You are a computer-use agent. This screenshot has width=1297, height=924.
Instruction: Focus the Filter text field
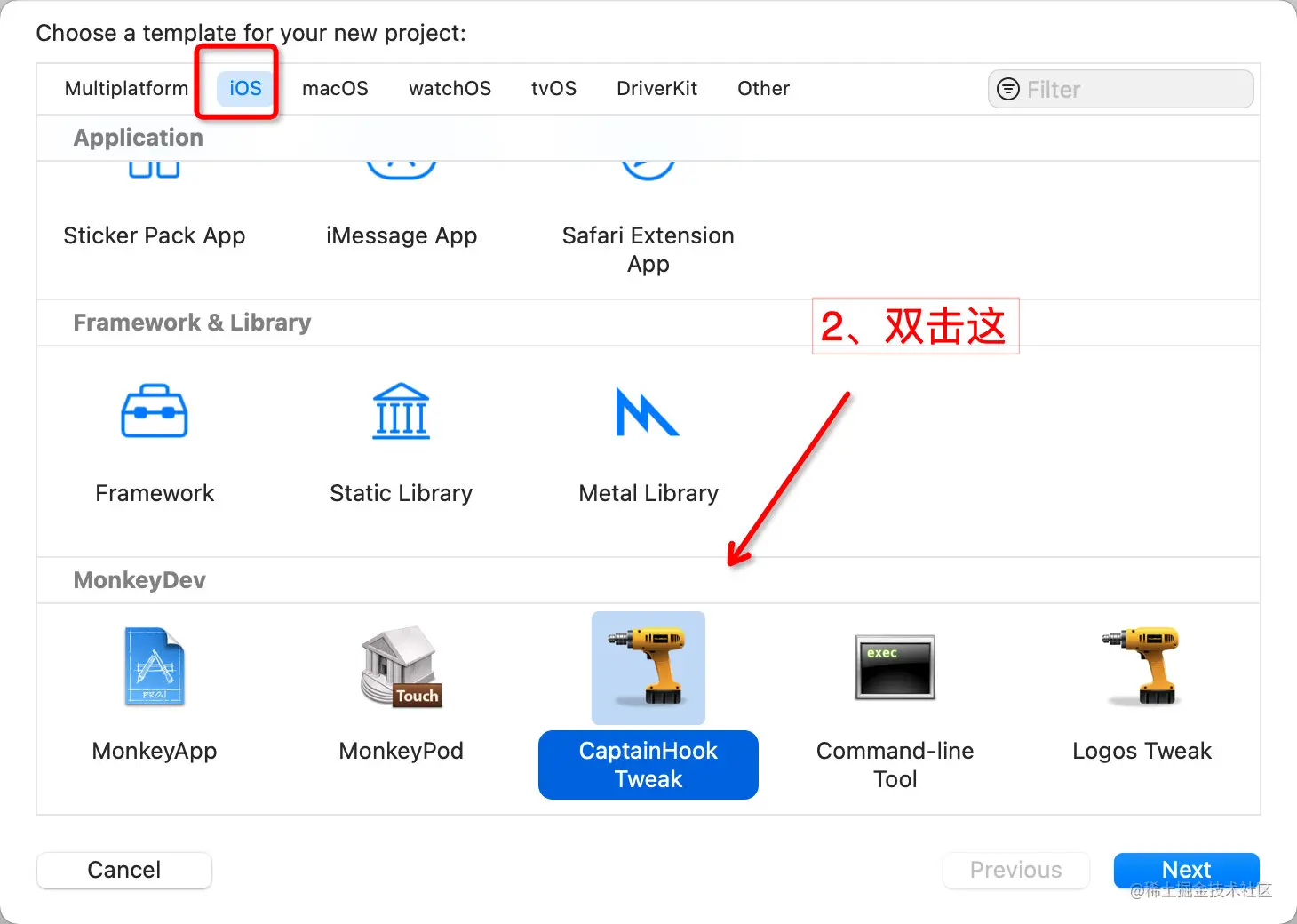pyautogui.click(x=1121, y=89)
